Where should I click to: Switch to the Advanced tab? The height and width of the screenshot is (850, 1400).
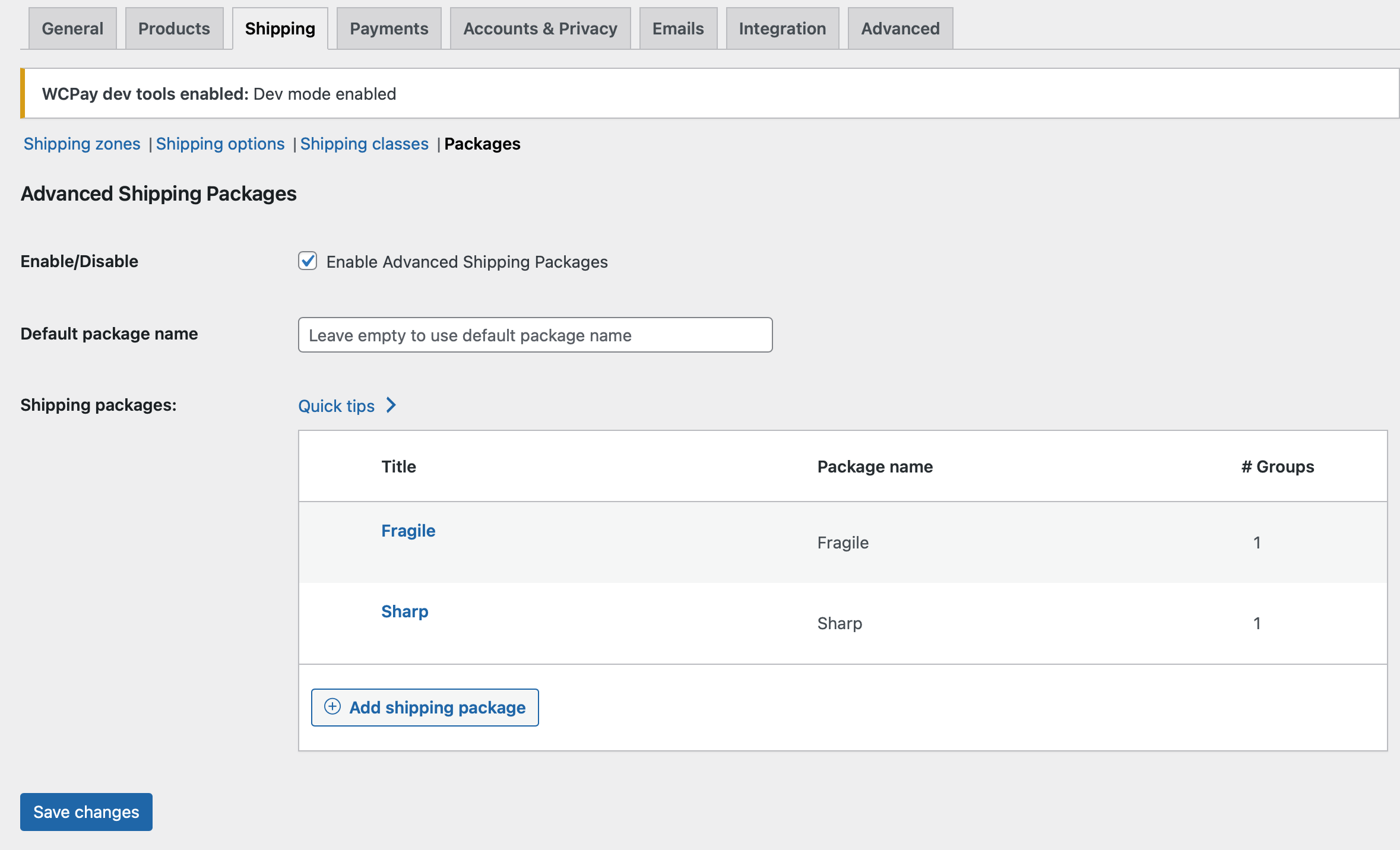coord(900,28)
